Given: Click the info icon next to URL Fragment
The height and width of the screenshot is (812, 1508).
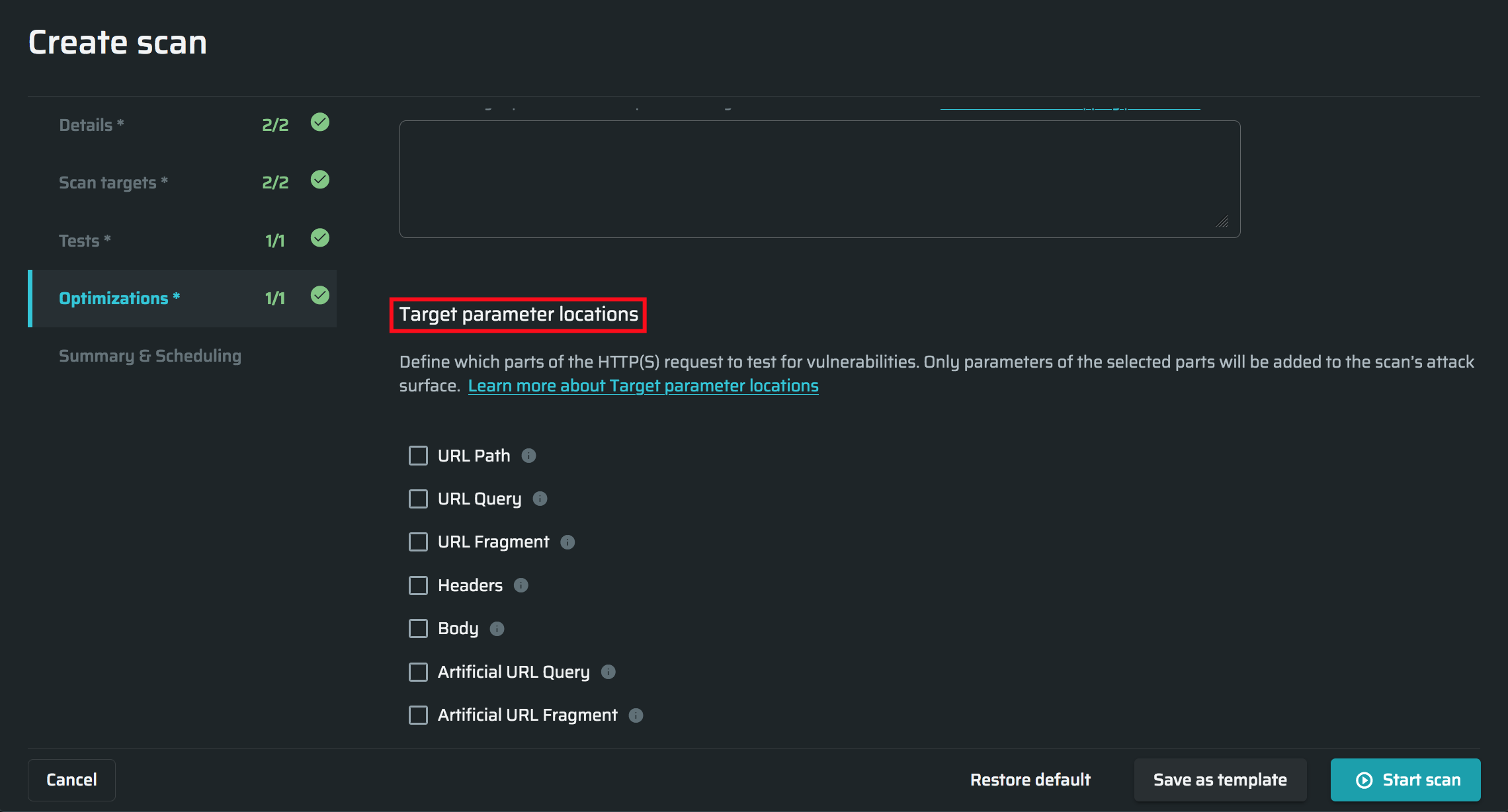Looking at the screenshot, I should tap(567, 542).
